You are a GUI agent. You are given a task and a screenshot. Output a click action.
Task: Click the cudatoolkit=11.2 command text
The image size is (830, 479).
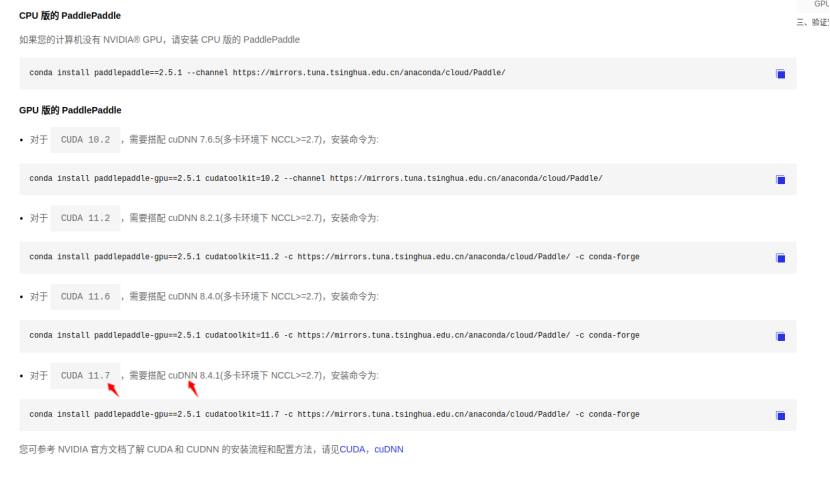click(335, 257)
